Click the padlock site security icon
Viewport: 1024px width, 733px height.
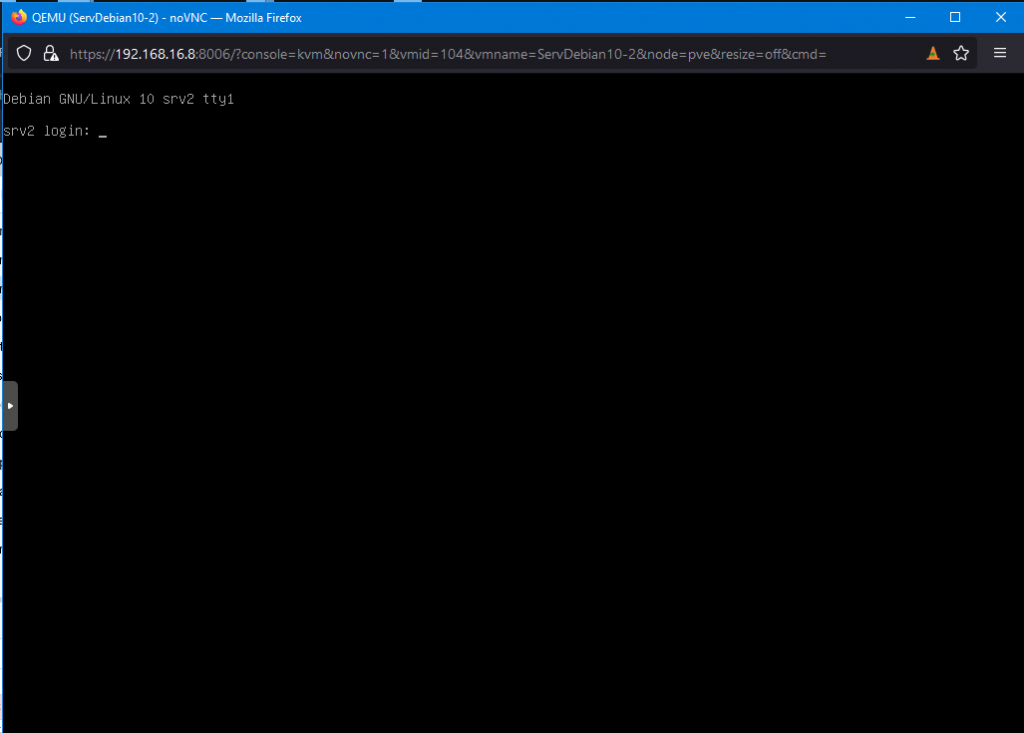(51, 54)
